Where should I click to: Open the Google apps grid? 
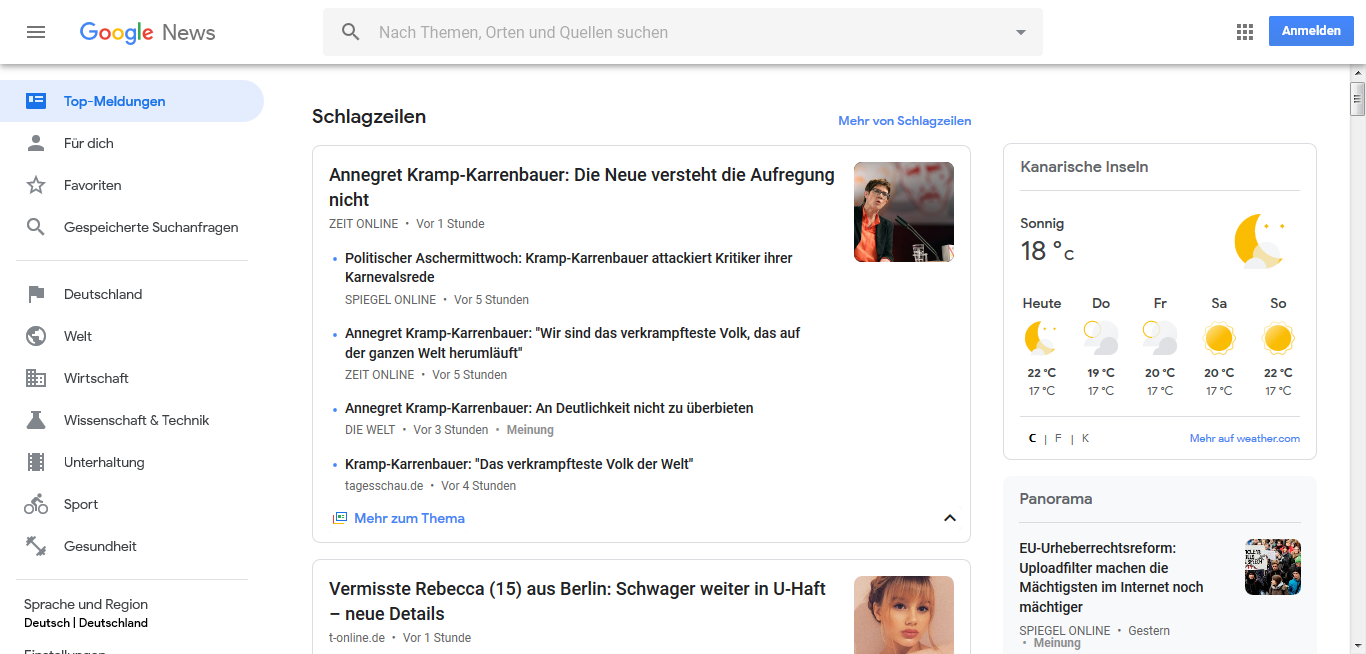click(1245, 32)
